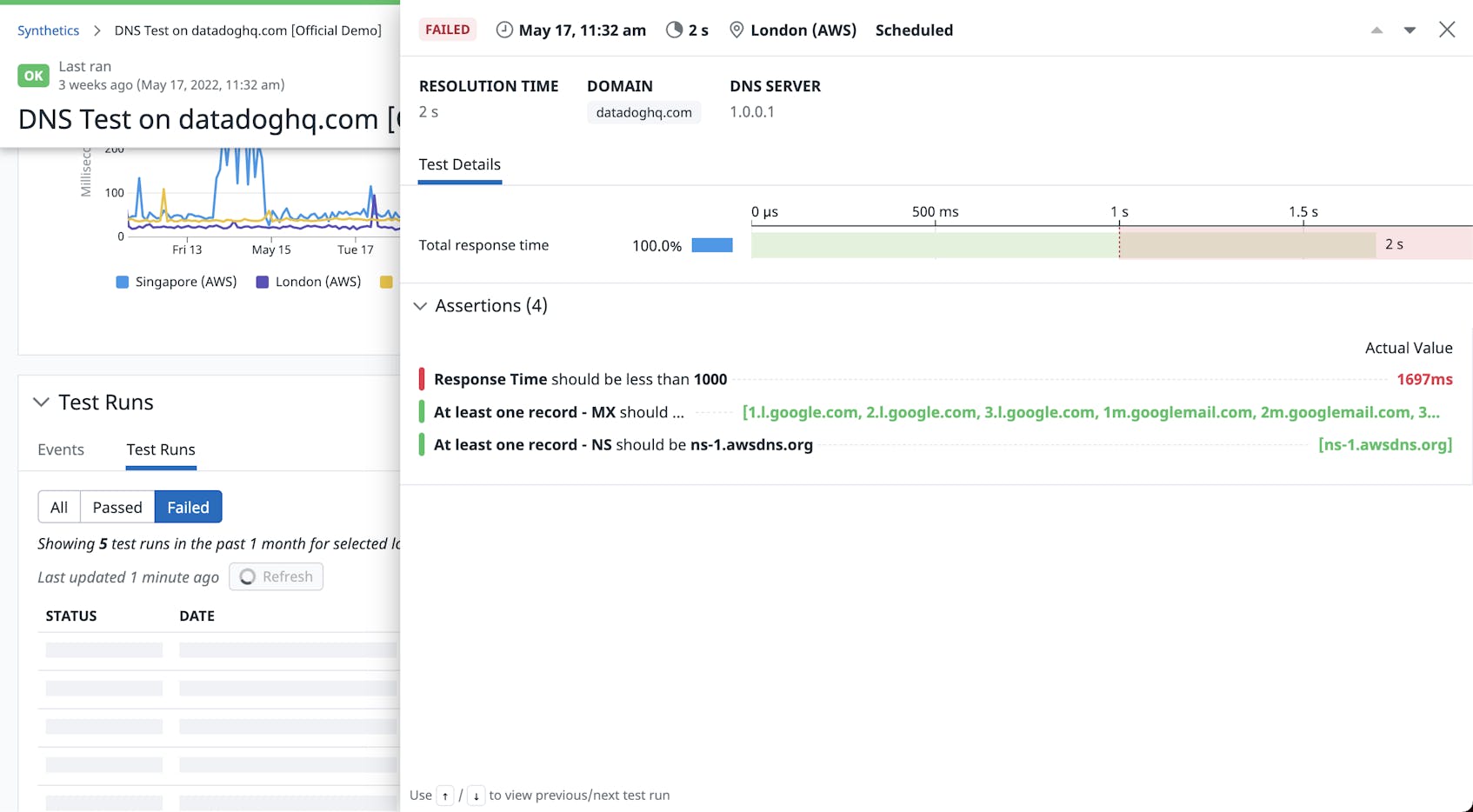Screen dimensions: 1473x812
Task: Click the up triangle to view previous test run
Action: click(1376, 30)
